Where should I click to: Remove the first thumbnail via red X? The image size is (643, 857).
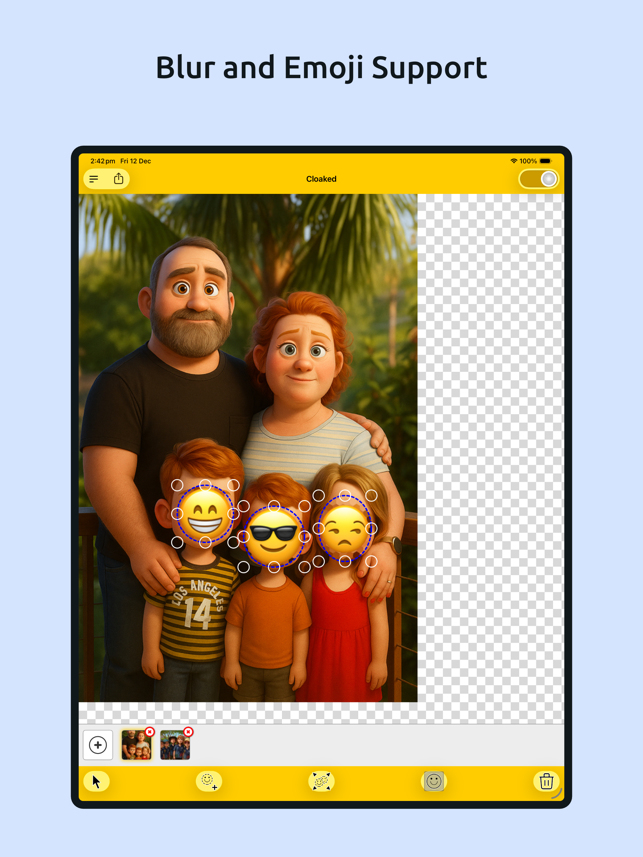pos(150,732)
